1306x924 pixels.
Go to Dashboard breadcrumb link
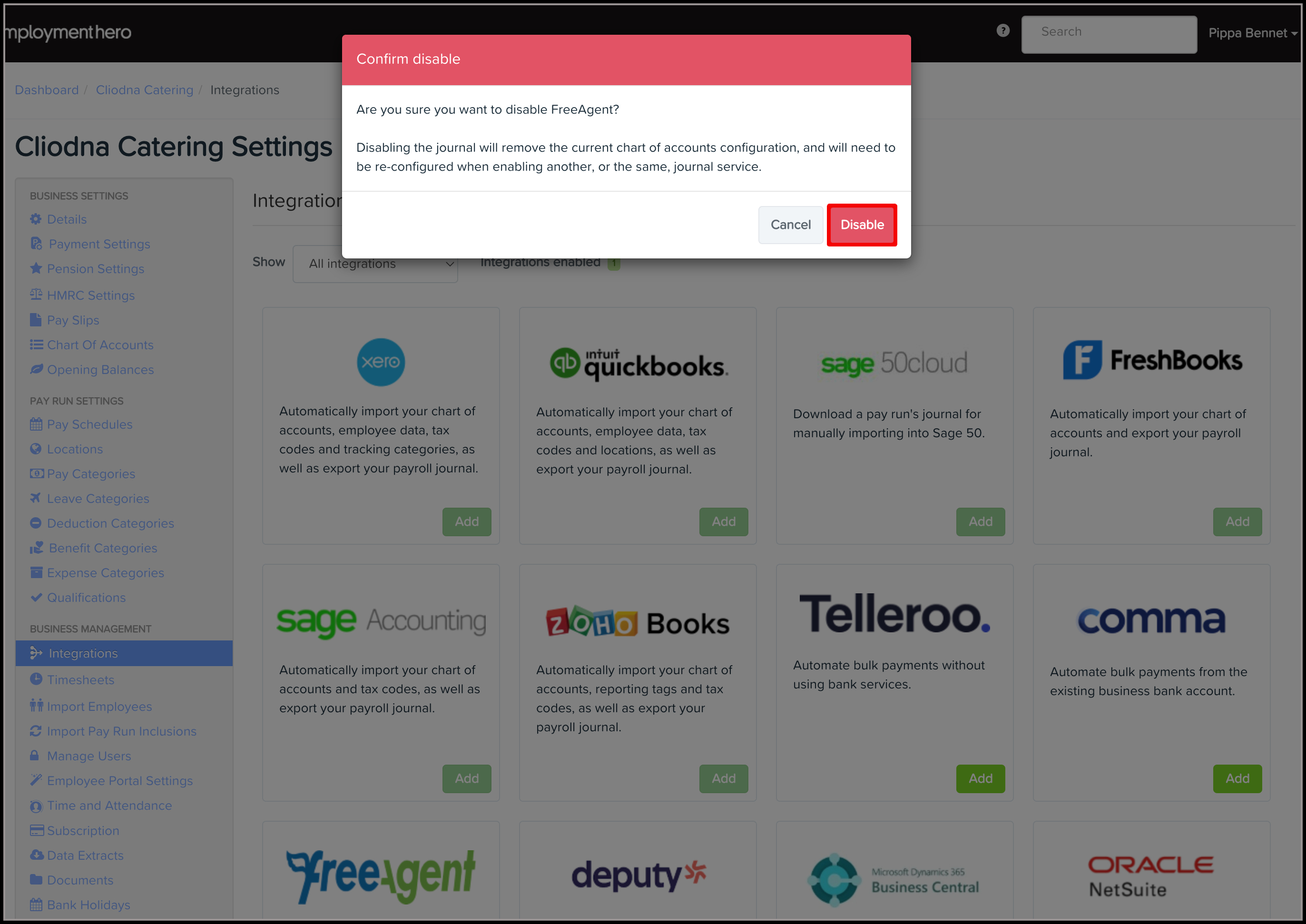pyautogui.click(x=47, y=90)
